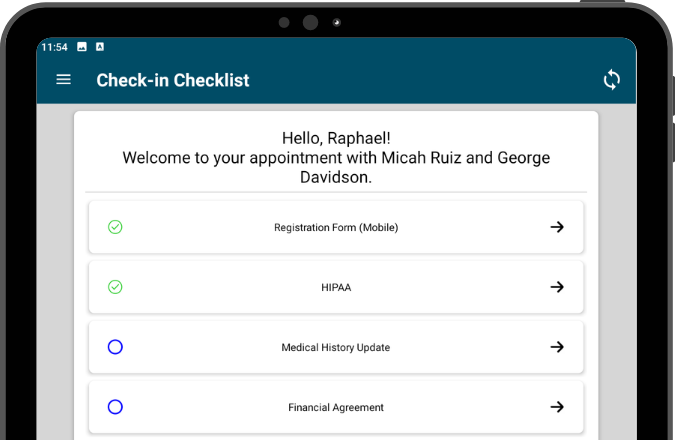The width and height of the screenshot is (675, 440).
Task: Click the Check-in Checklist page title
Action: [173, 80]
